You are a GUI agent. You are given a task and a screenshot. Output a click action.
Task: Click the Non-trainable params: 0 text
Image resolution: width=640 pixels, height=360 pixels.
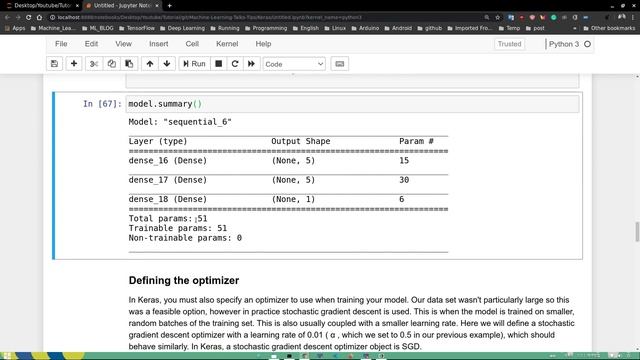[x=185, y=238]
